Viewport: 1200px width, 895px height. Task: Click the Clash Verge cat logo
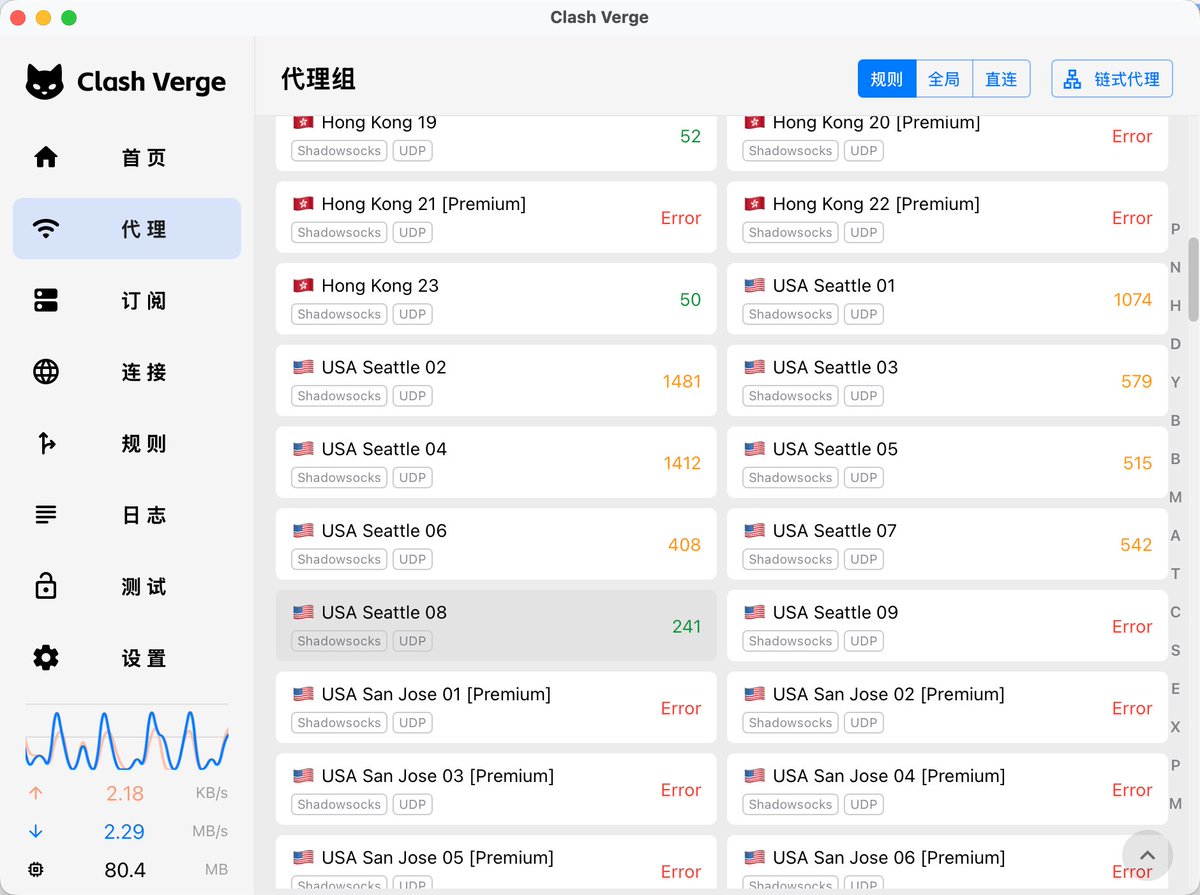45,82
